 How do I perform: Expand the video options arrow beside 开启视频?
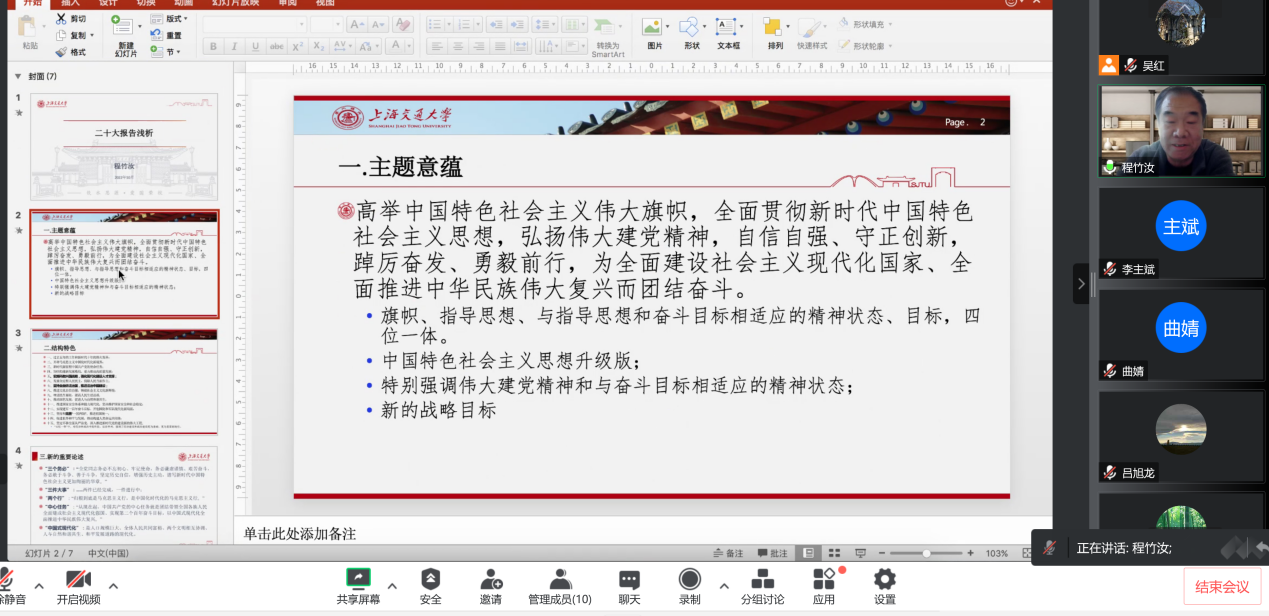pos(113,586)
